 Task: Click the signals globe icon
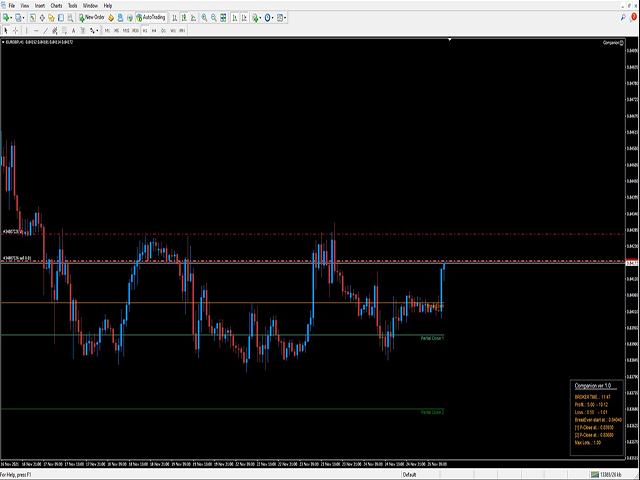coord(129,18)
